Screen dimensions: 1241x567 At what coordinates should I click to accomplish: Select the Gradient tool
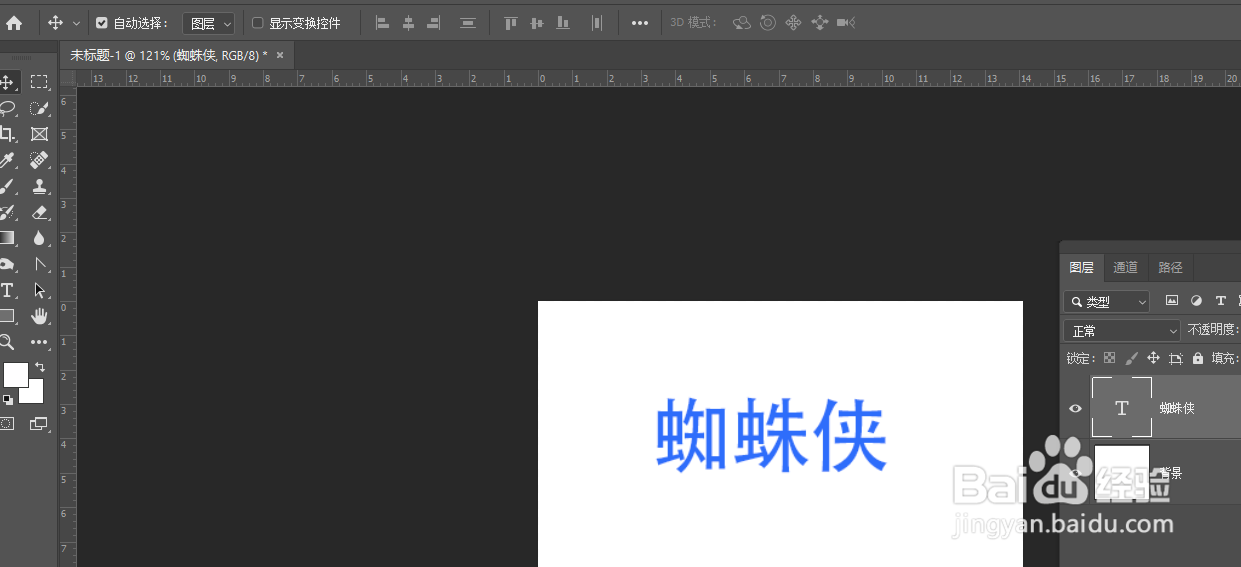tap(7, 238)
